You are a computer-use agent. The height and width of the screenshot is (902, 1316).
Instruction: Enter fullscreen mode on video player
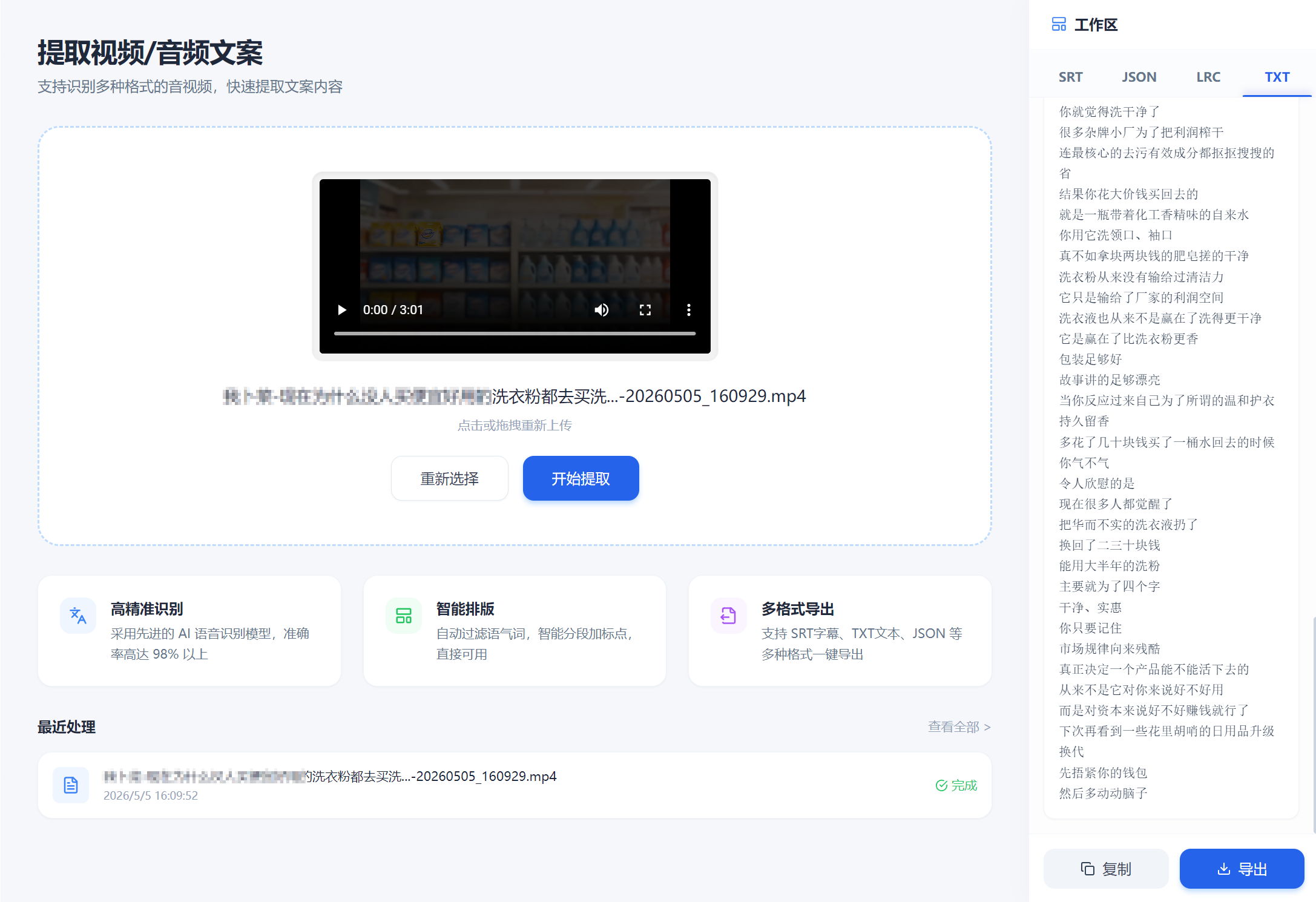coord(645,310)
